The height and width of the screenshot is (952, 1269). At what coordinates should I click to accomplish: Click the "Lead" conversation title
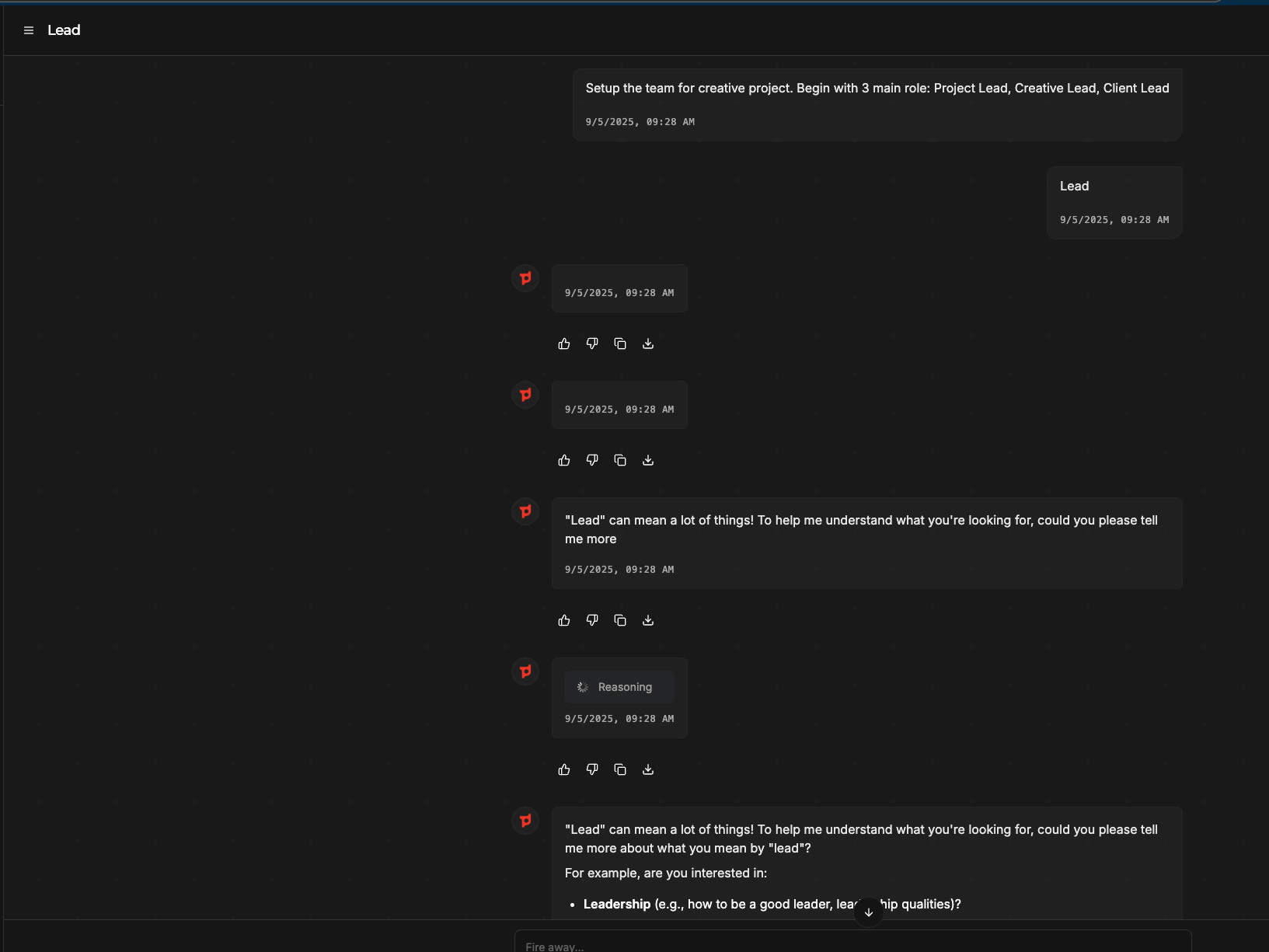[x=64, y=30]
